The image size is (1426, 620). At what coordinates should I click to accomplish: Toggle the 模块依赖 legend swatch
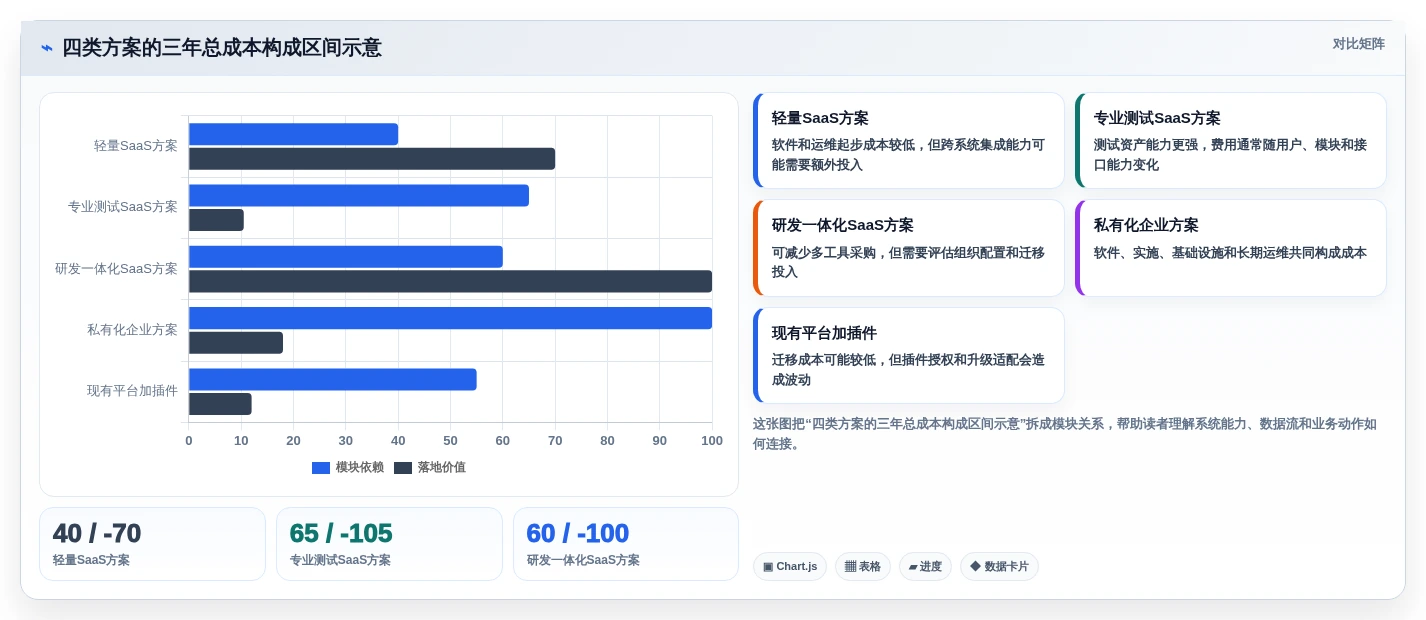(x=321, y=468)
